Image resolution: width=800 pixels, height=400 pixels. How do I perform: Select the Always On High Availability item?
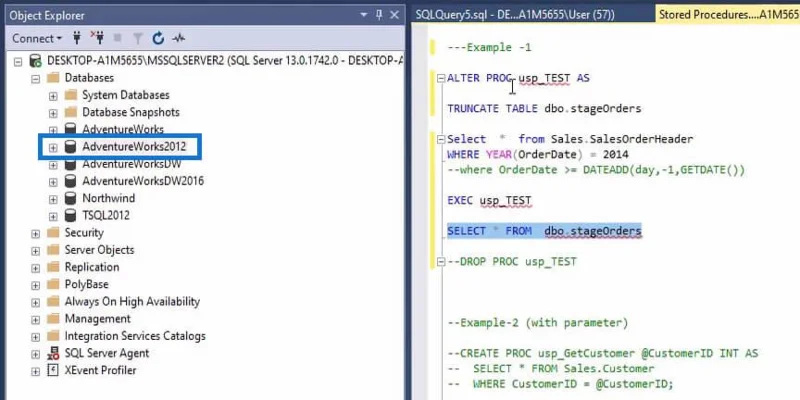point(132,302)
